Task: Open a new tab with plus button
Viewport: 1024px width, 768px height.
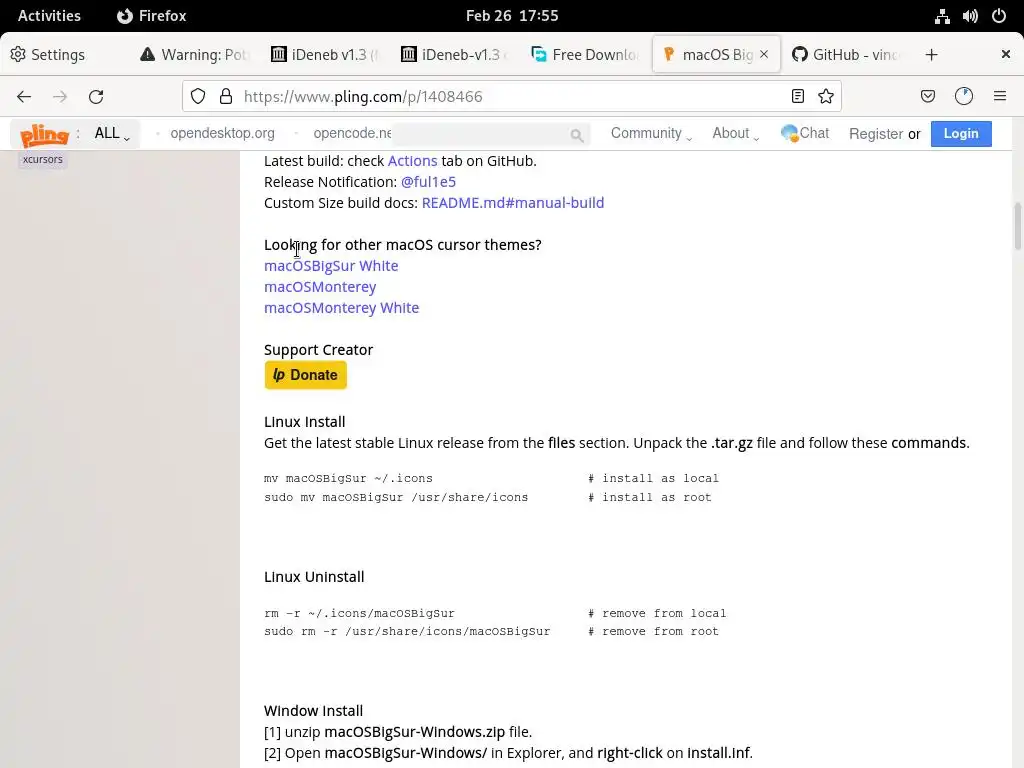Action: 931,55
